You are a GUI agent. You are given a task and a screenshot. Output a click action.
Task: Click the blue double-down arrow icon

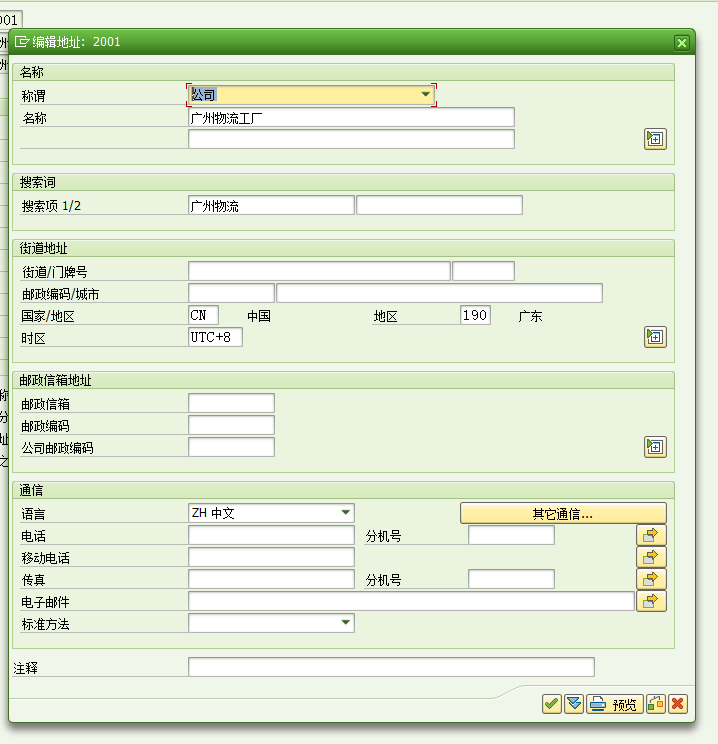point(573,704)
